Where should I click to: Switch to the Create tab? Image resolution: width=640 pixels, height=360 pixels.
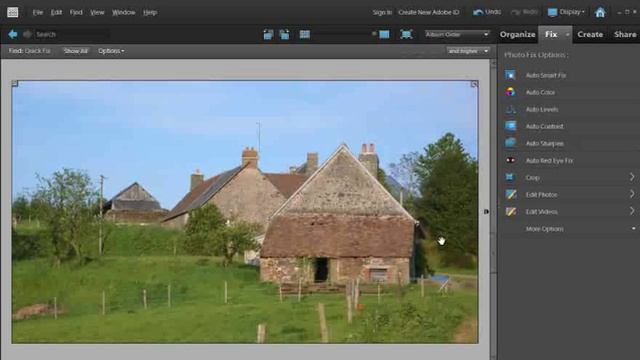pyautogui.click(x=590, y=35)
